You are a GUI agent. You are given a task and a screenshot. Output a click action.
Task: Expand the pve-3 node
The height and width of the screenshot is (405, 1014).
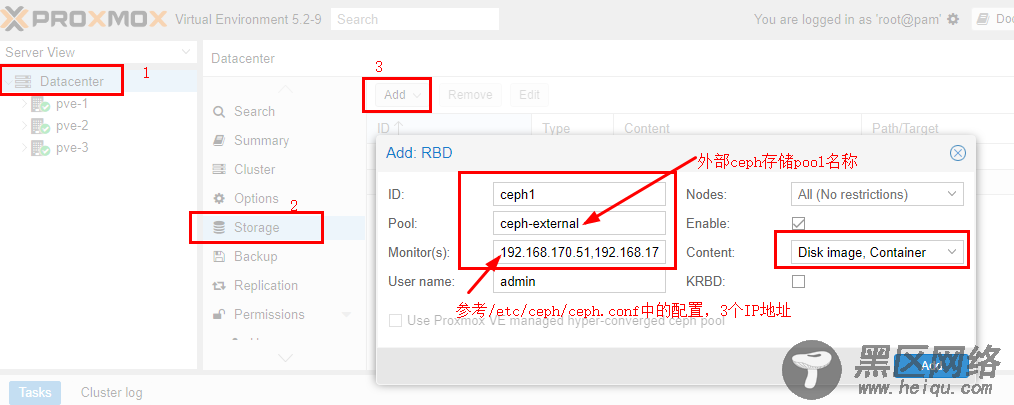point(25,148)
